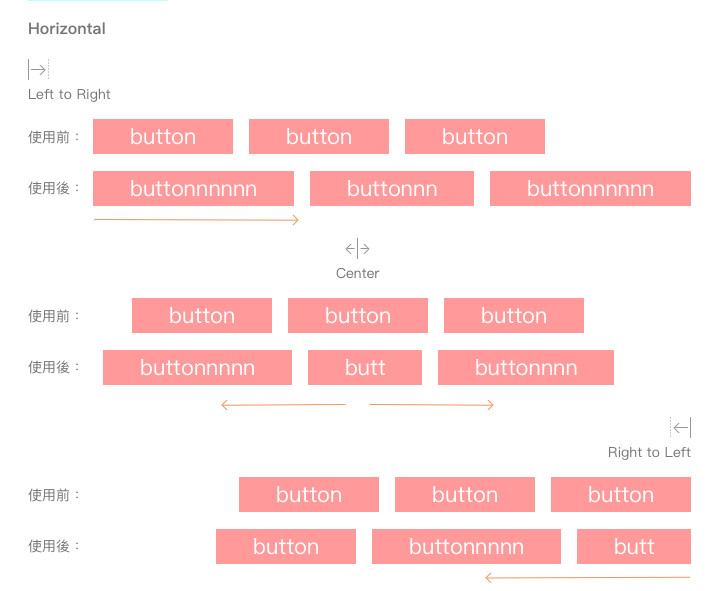
Task: Click the orange arrow at the bottom right
Action: [x=587, y=577]
